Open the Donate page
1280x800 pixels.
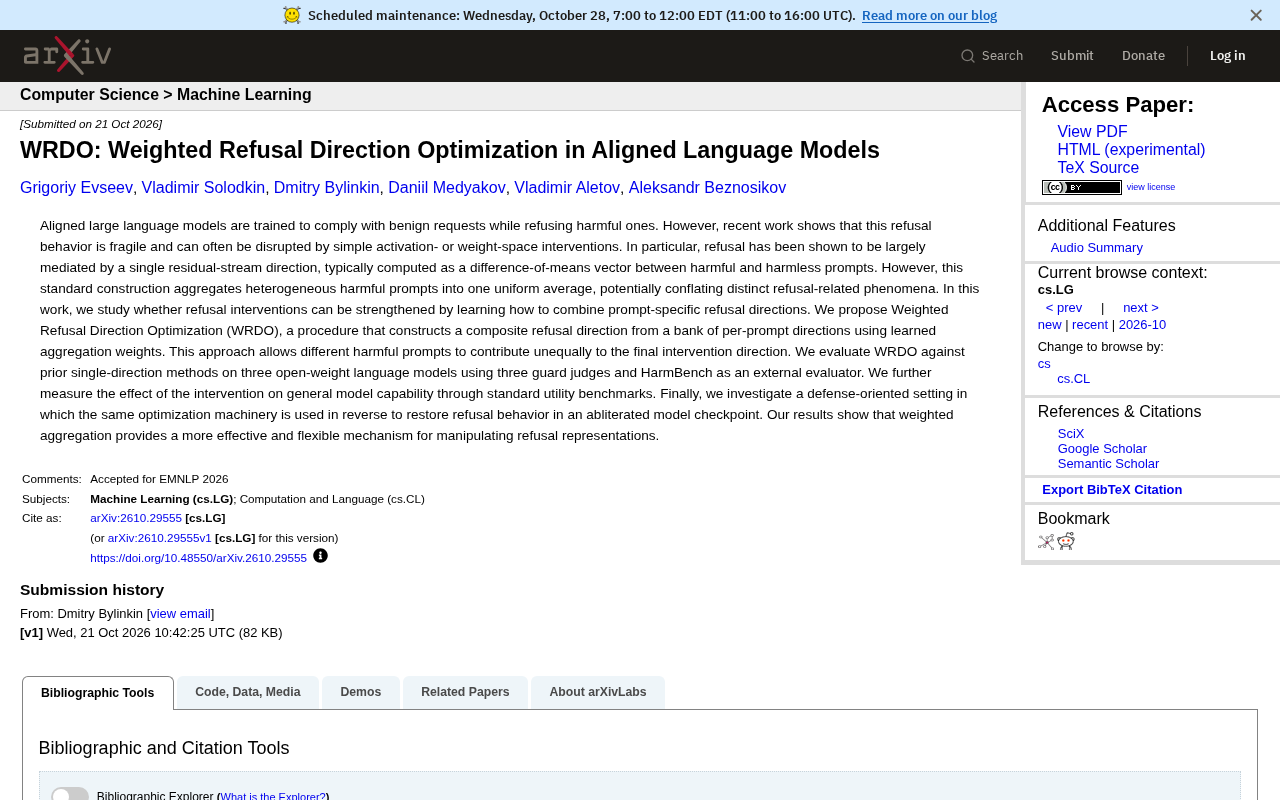(1143, 56)
